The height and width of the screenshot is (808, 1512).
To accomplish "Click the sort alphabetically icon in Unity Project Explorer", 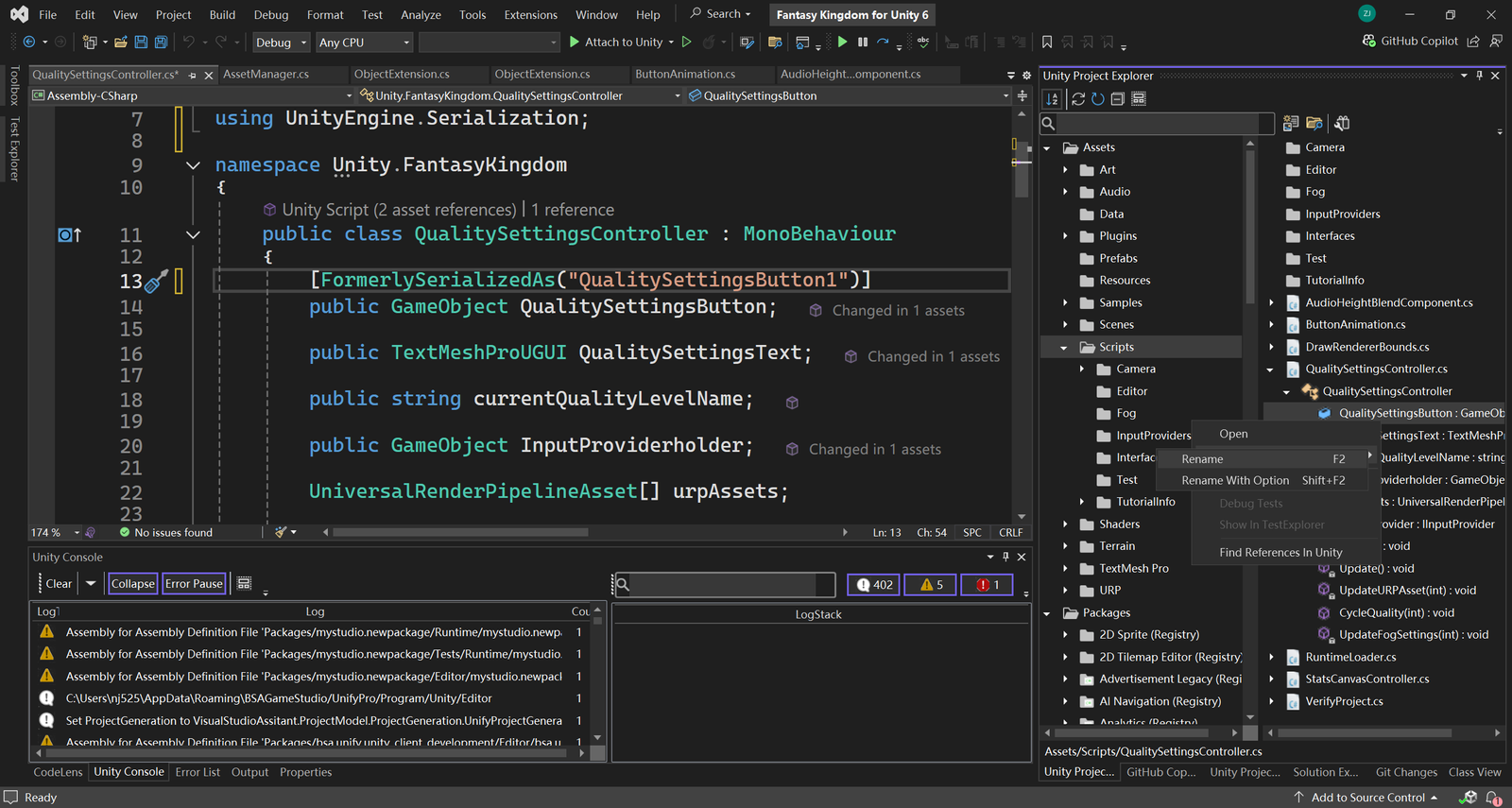I will pos(1052,99).
